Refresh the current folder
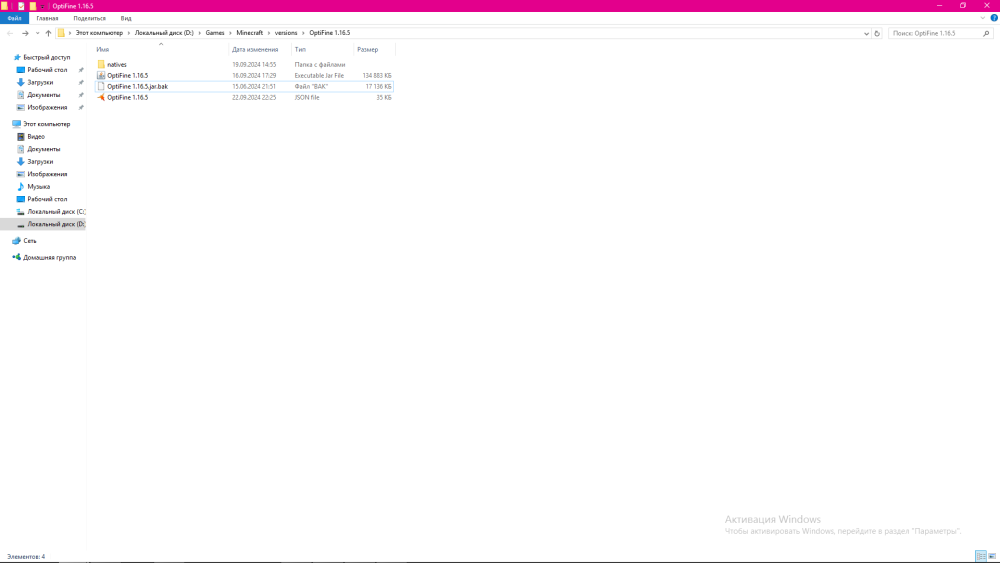 click(x=877, y=33)
